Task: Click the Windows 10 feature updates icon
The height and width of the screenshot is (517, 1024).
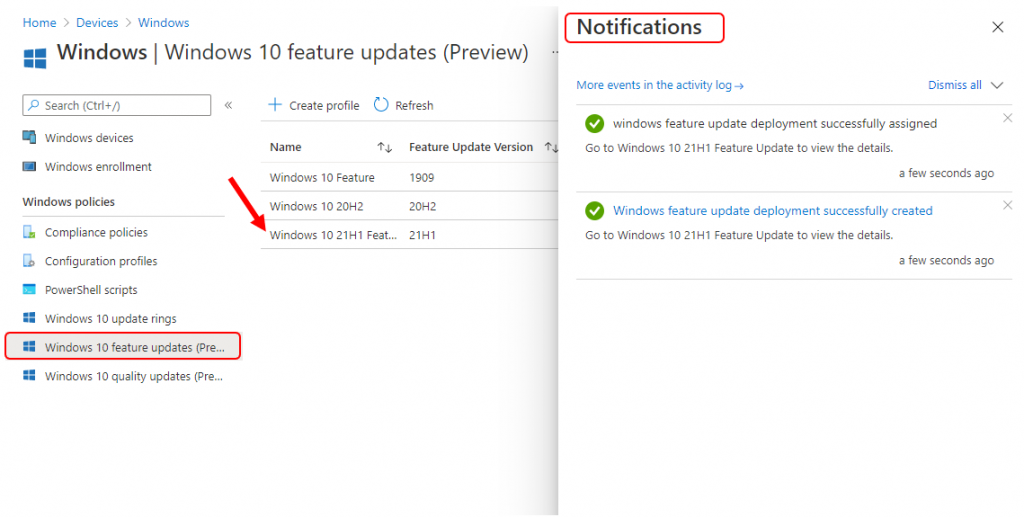Action: click(x=29, y=347)
